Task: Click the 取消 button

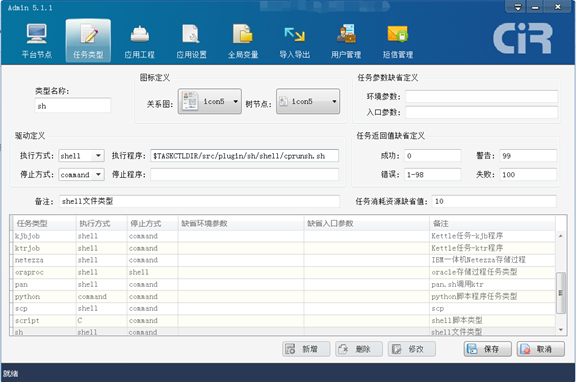Action: 541,349
